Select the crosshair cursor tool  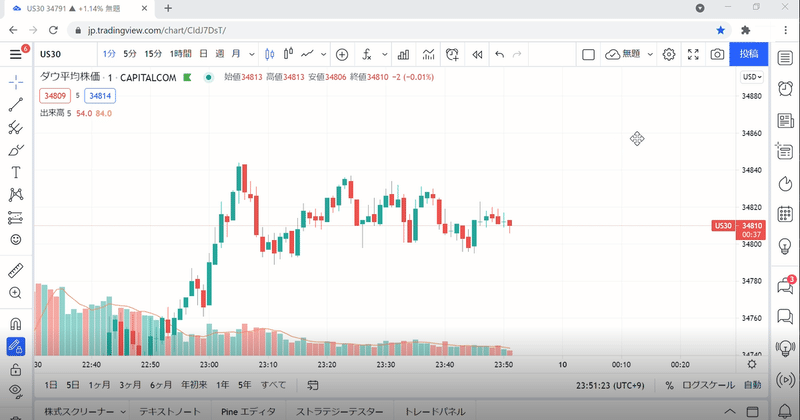16,82
